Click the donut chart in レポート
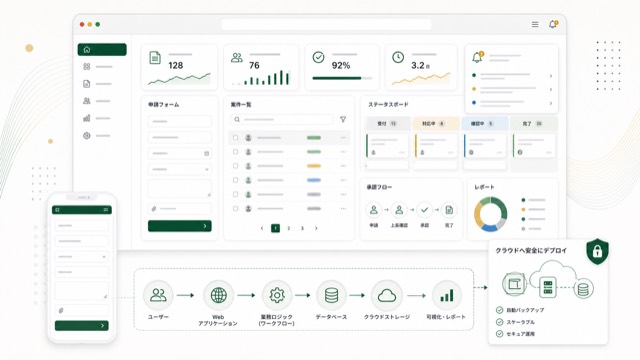Screen dimensions: 640x360 click(491, 214)
